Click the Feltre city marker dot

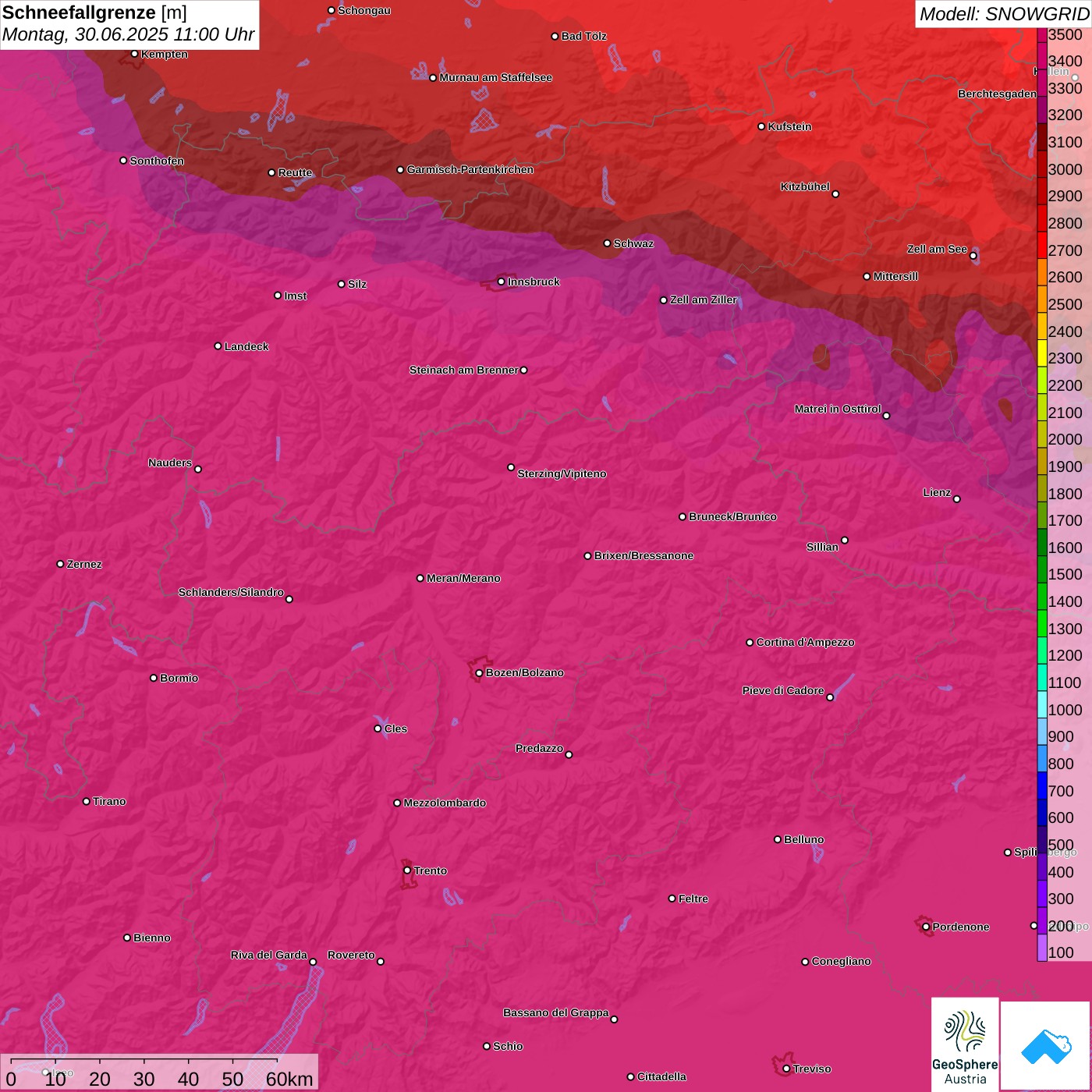tap(672, 899)
